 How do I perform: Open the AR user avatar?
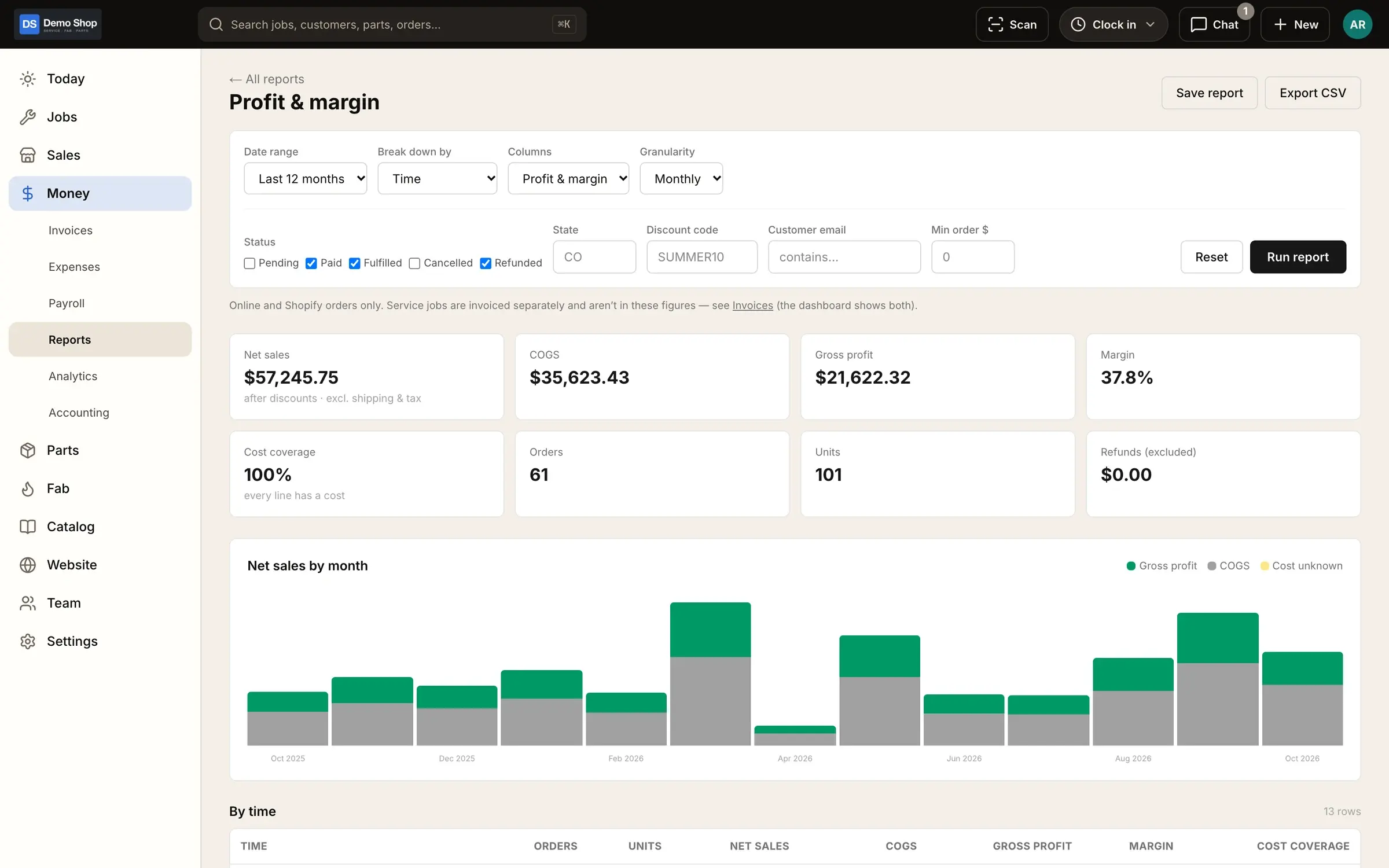(1357, 24)
